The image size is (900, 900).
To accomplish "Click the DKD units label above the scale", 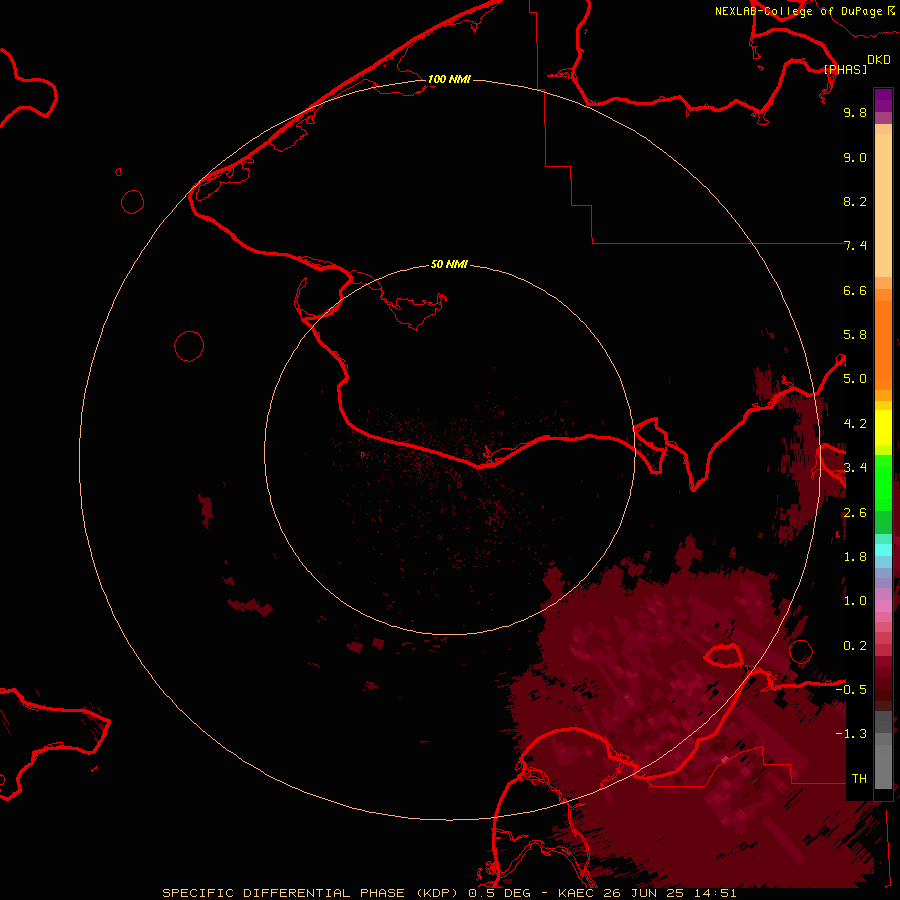I will 879,60.
